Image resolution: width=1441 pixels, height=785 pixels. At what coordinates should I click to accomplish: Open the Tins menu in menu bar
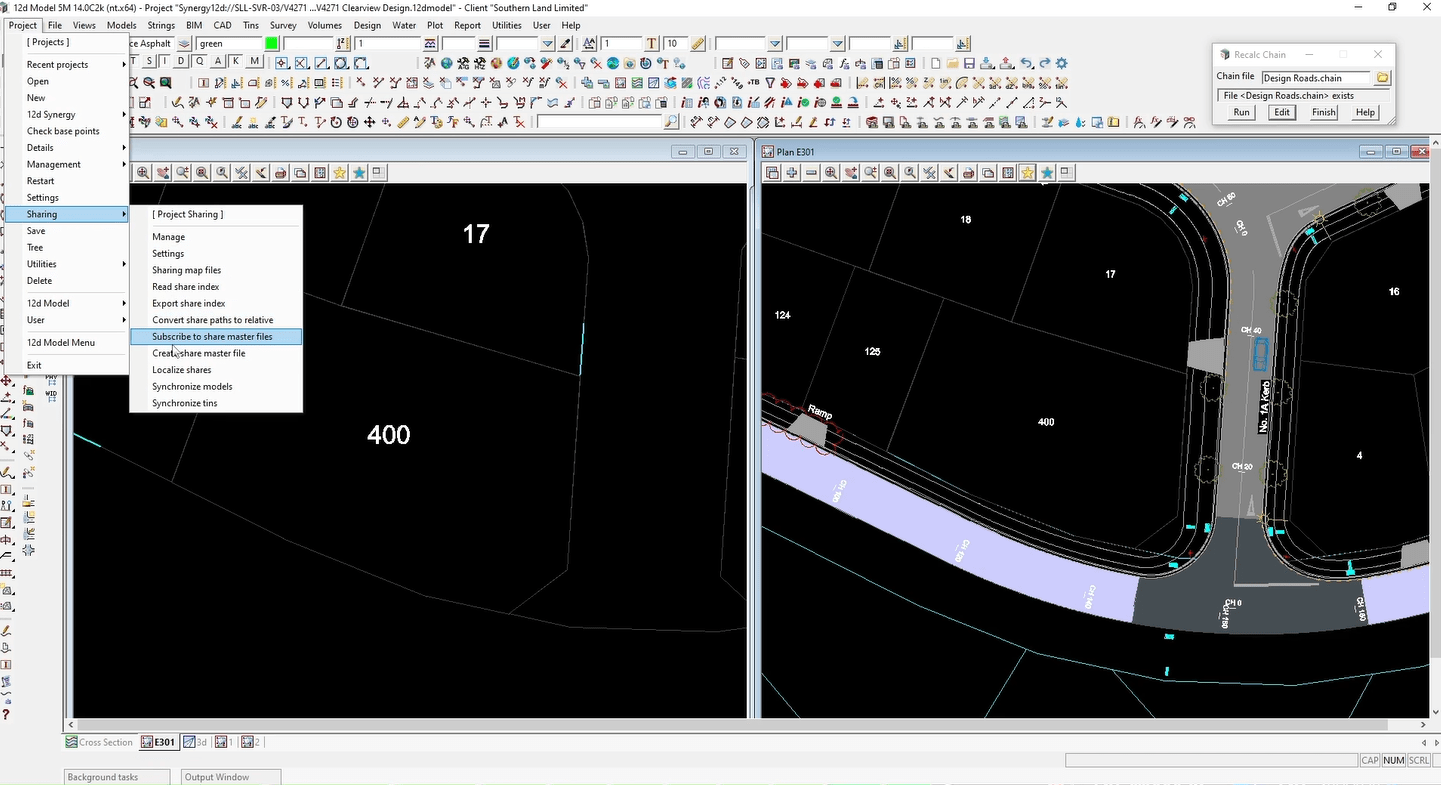(x=250, y=25)
